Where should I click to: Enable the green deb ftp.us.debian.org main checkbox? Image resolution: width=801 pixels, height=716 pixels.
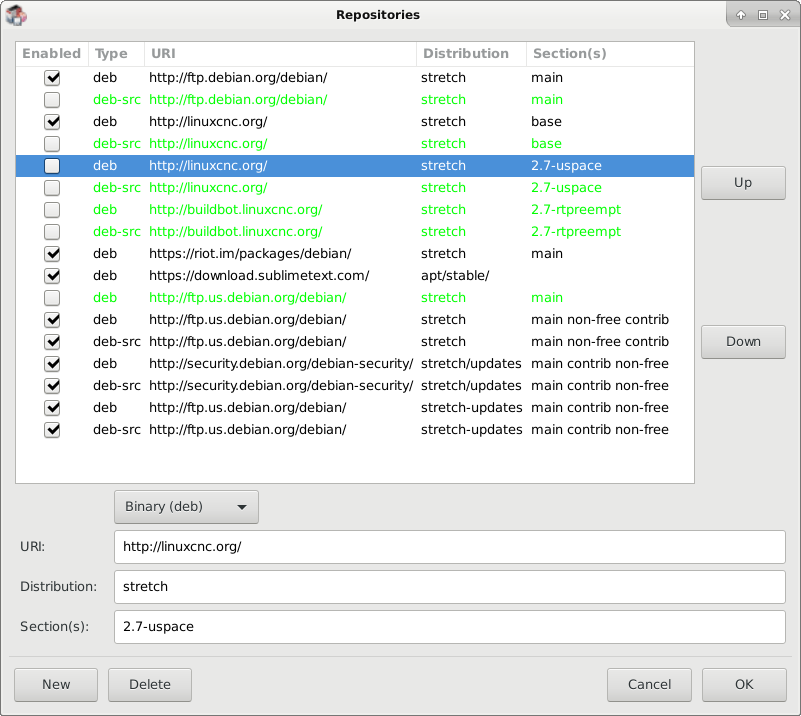tap(52, 297)
